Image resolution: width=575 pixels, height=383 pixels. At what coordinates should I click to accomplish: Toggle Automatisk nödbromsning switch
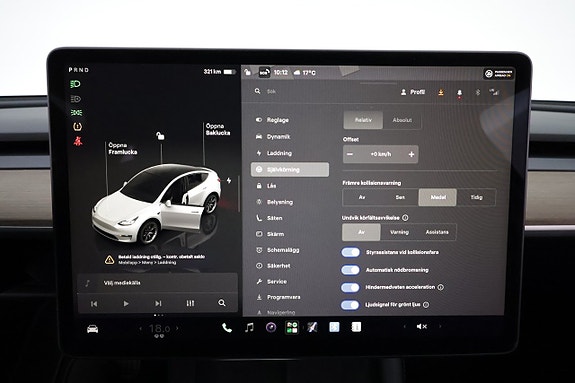[351, 270]
